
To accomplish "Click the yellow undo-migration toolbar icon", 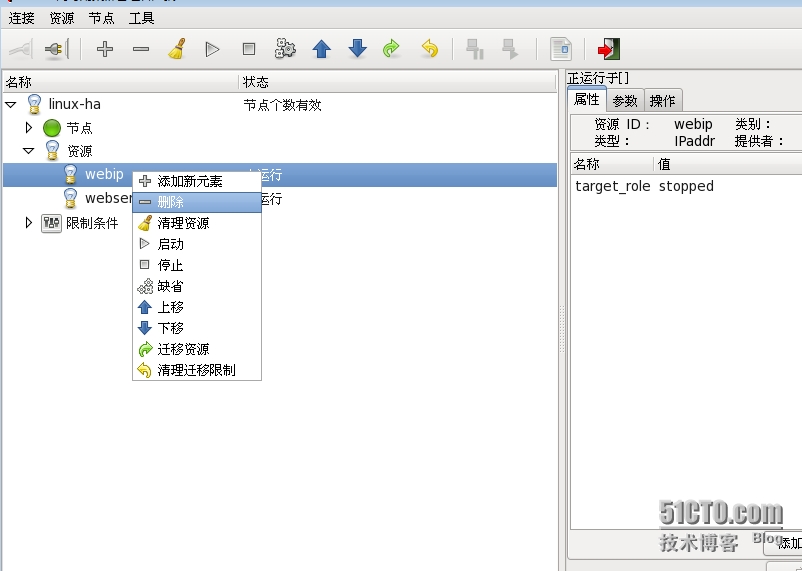I will click(430, 49).
